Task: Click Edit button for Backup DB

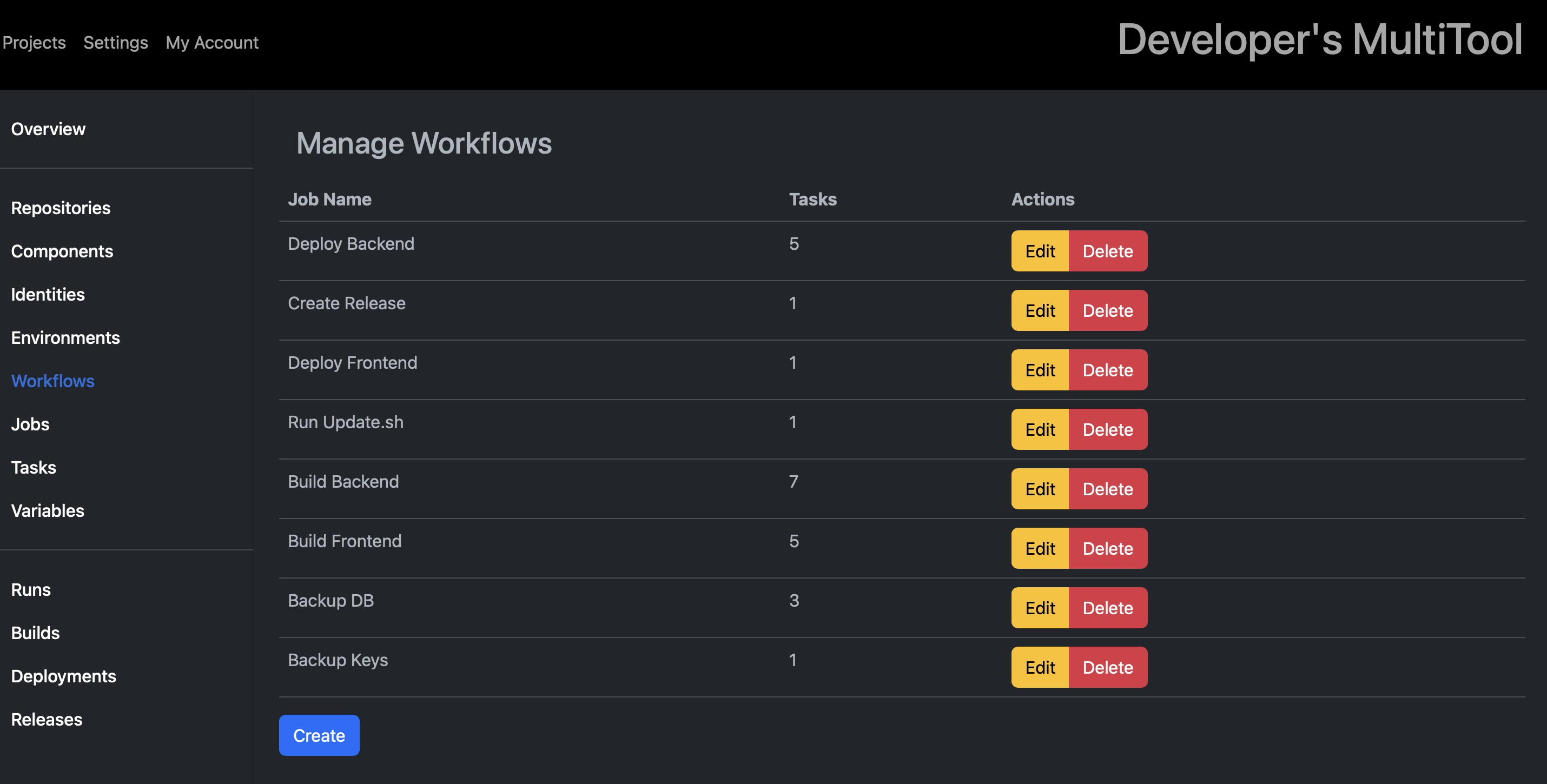Action: [x=1040, y=607]
